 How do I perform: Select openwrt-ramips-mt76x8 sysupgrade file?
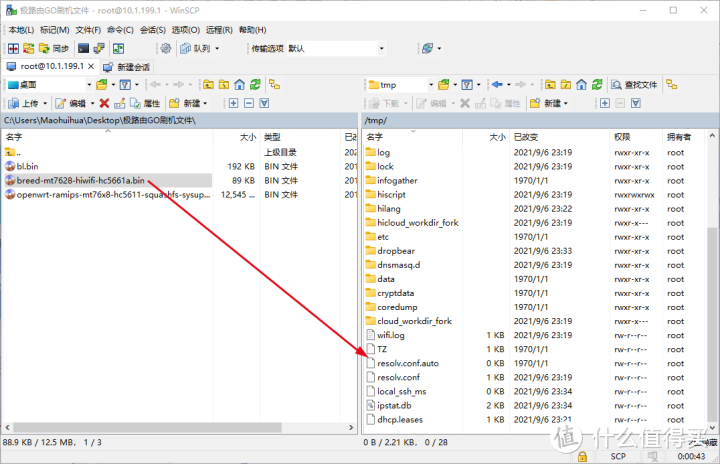pos(113,195)
